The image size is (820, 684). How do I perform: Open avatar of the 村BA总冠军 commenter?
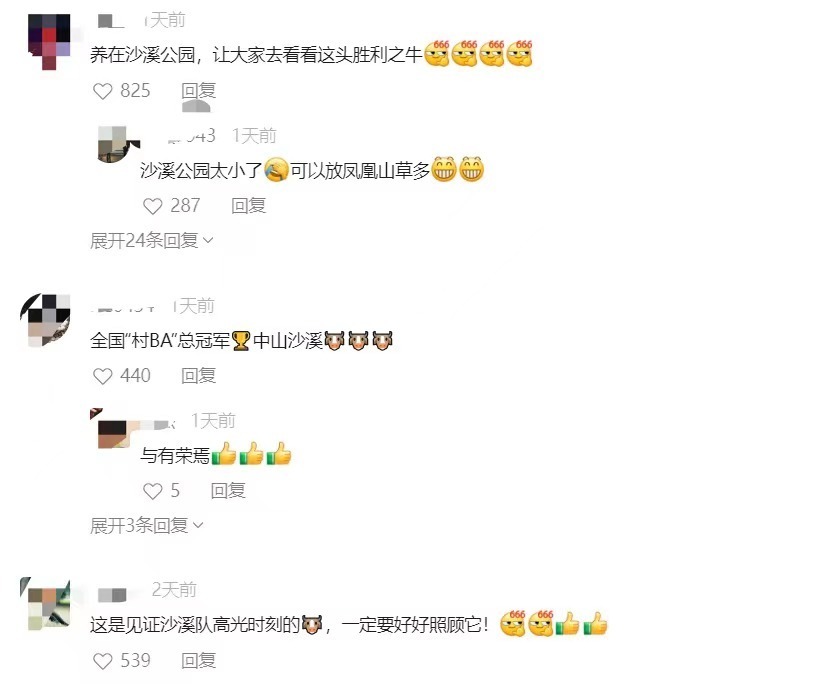46,320
